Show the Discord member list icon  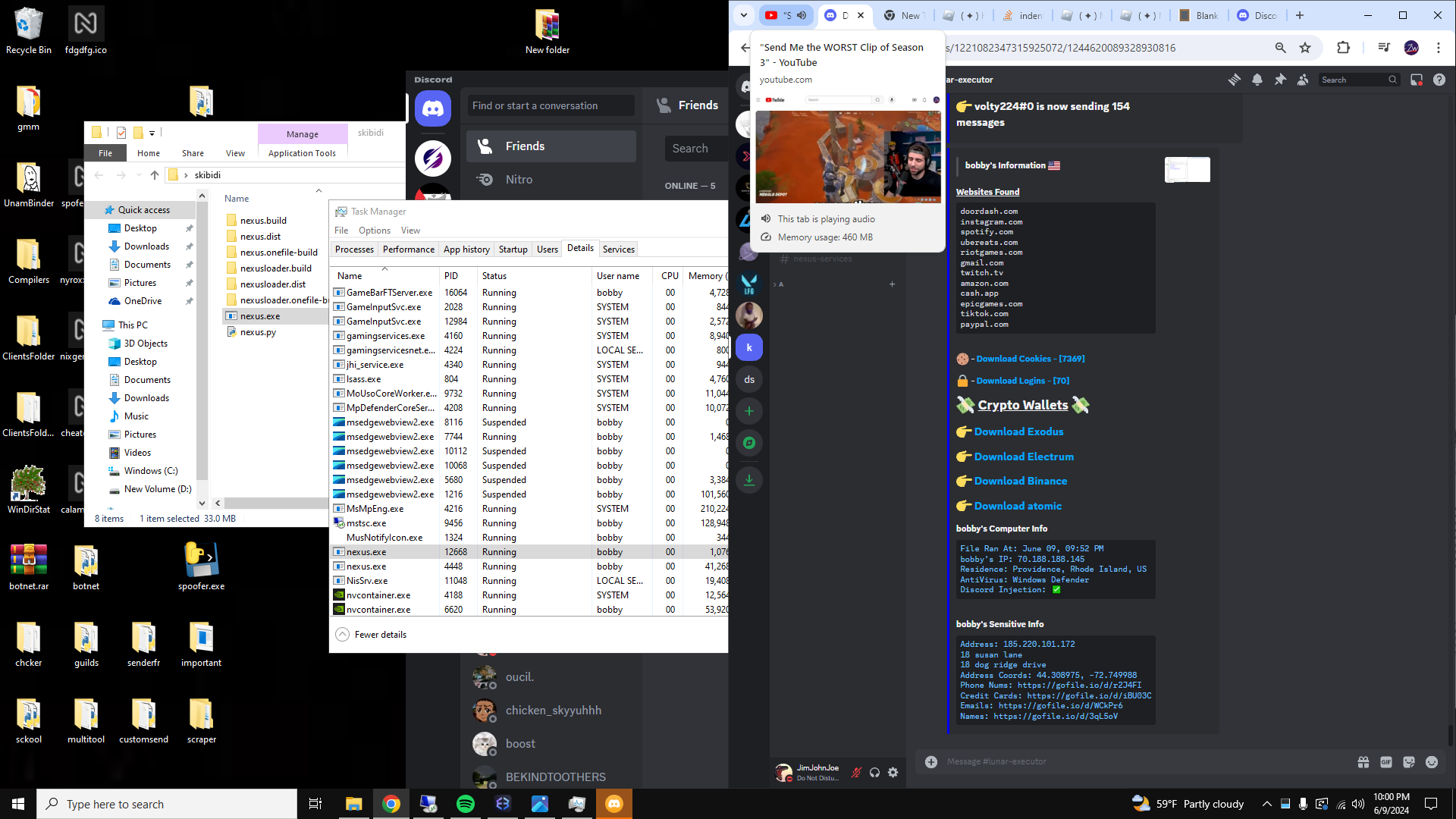1303,80
